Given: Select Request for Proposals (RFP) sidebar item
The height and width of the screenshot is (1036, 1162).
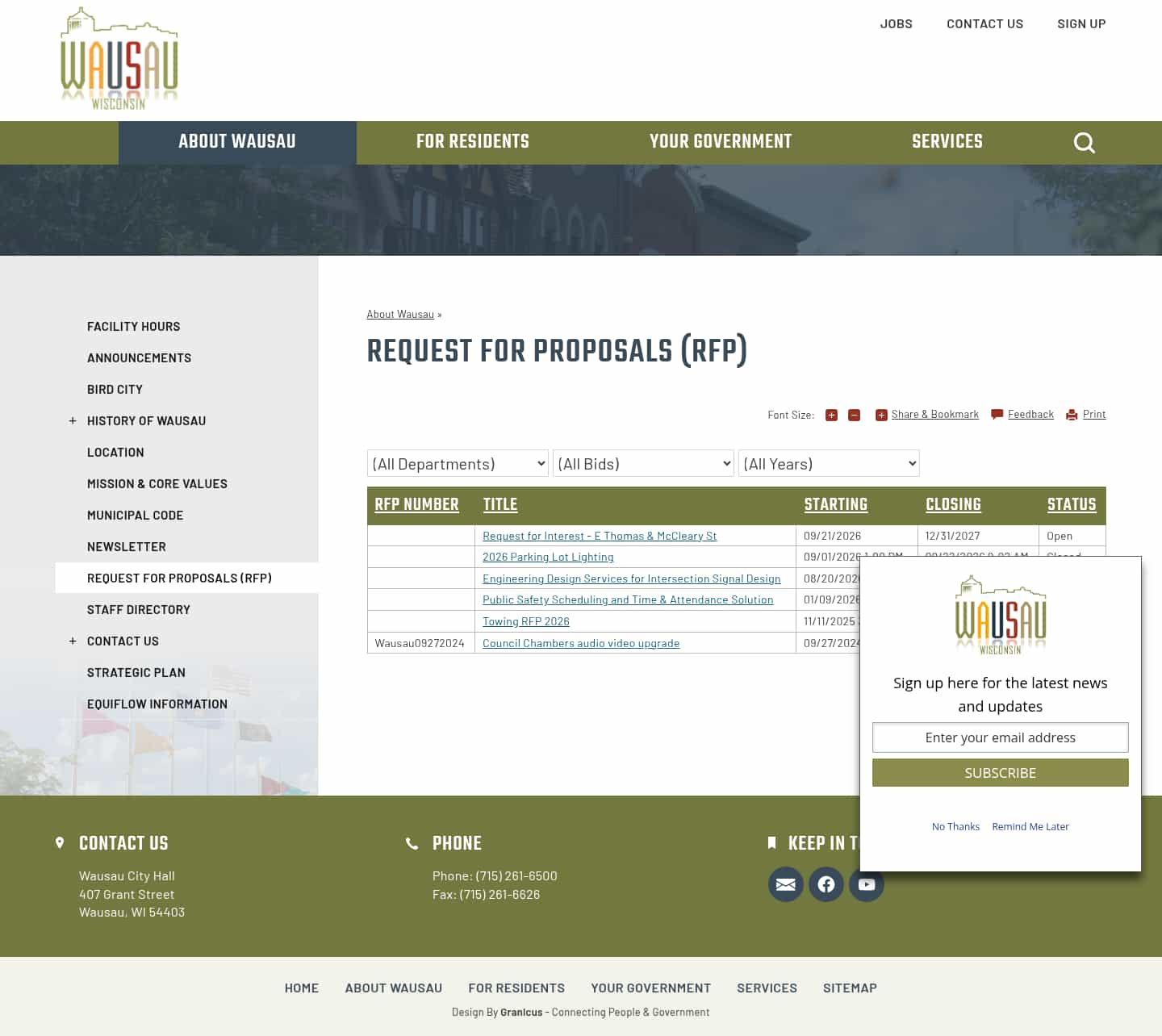Looking at the screenshot, I should 186,578.
